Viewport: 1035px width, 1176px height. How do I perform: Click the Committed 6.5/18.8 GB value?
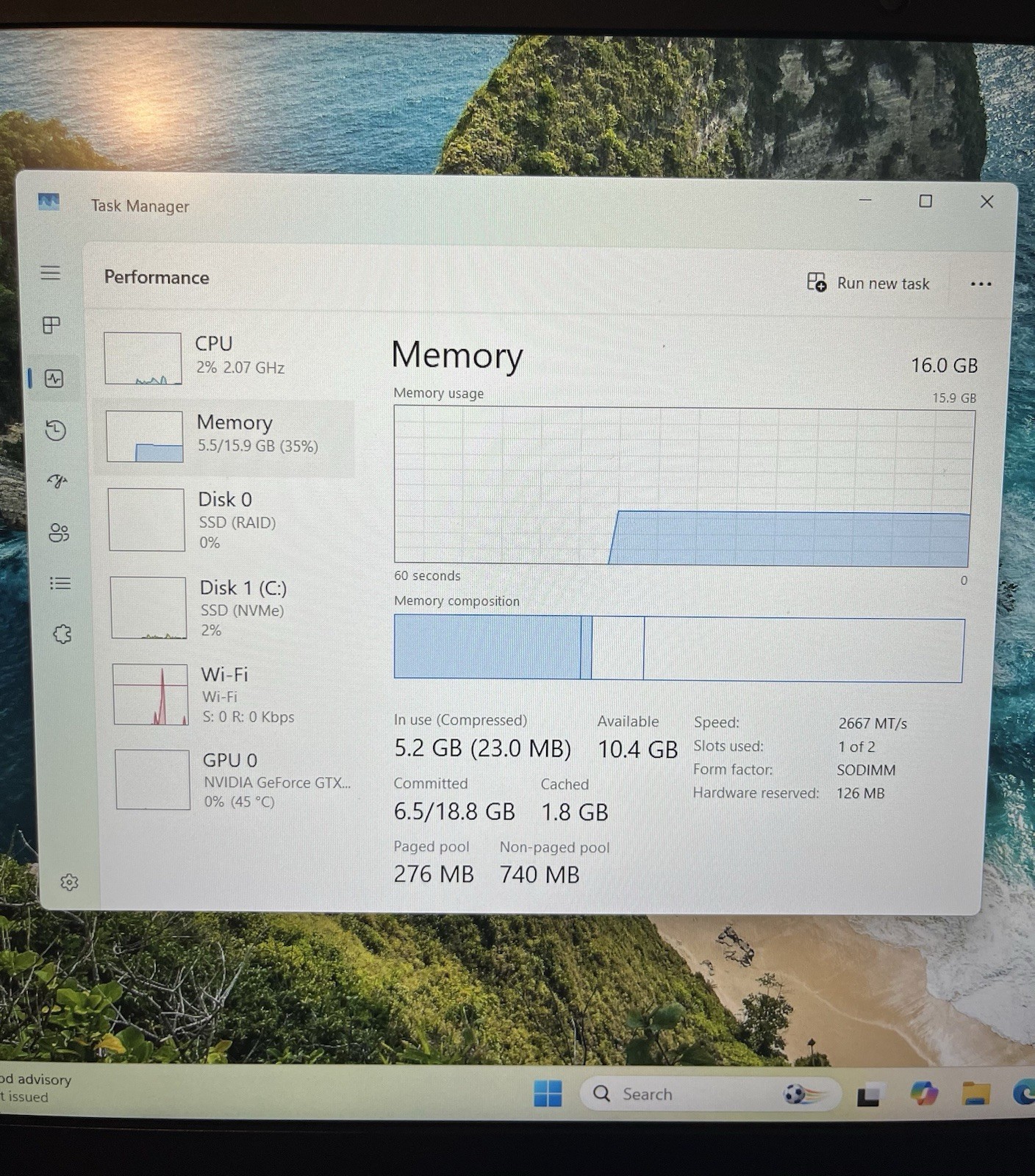[454, 811]
